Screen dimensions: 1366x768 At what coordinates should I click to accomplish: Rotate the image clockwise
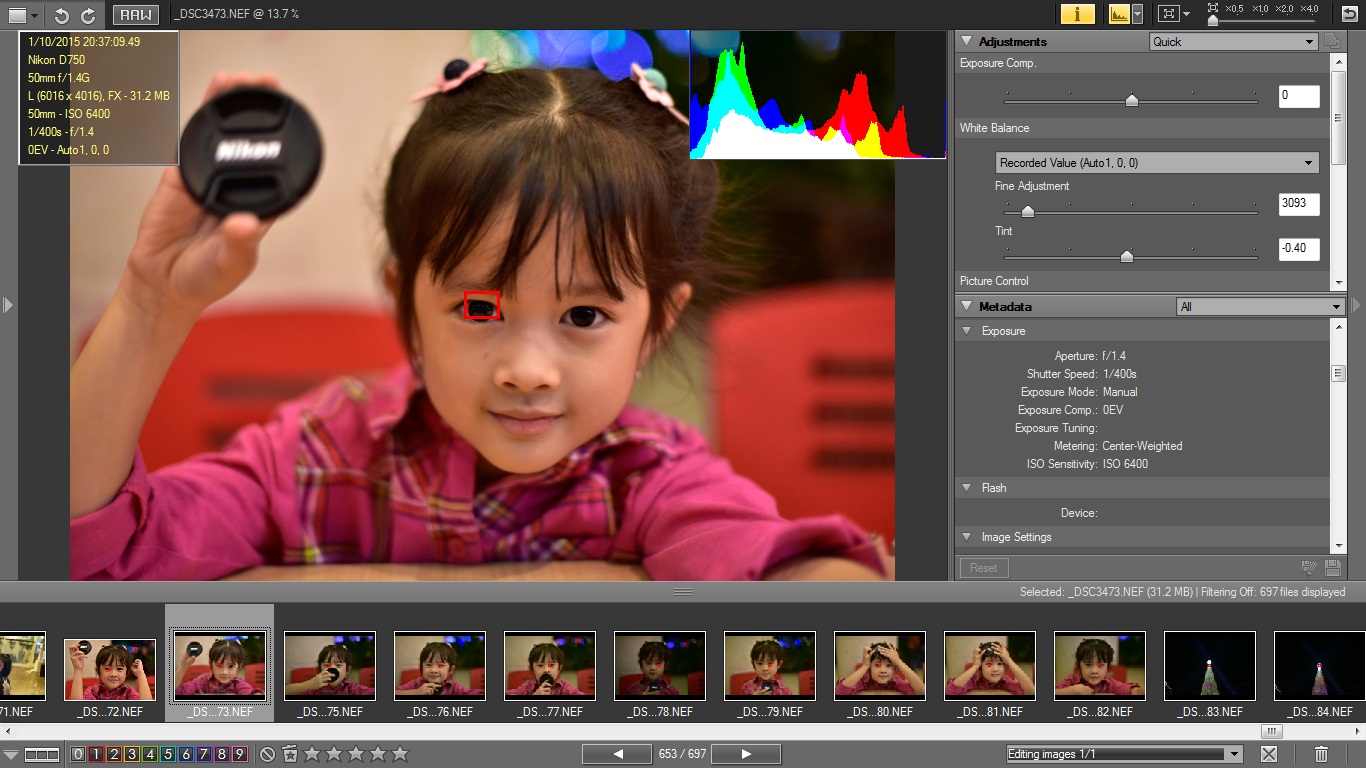point(88,15)
